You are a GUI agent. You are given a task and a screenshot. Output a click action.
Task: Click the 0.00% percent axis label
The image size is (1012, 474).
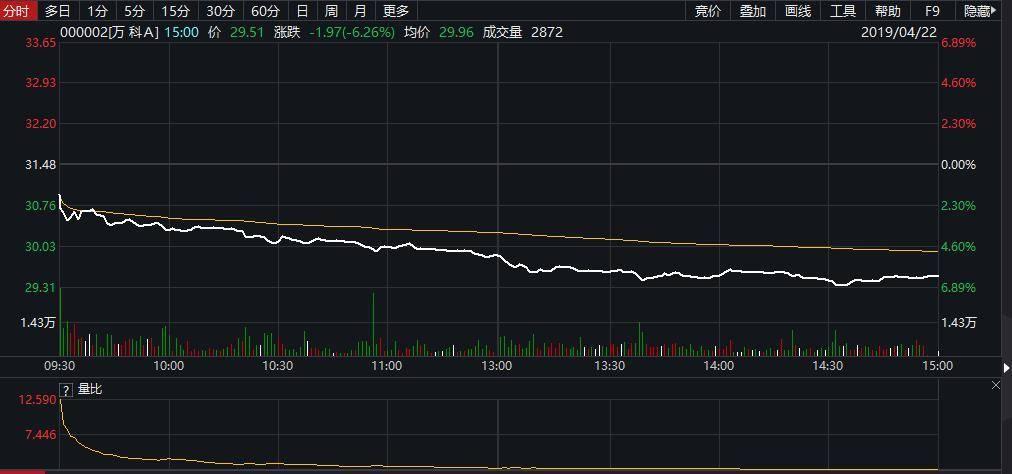tap(958, 165)
